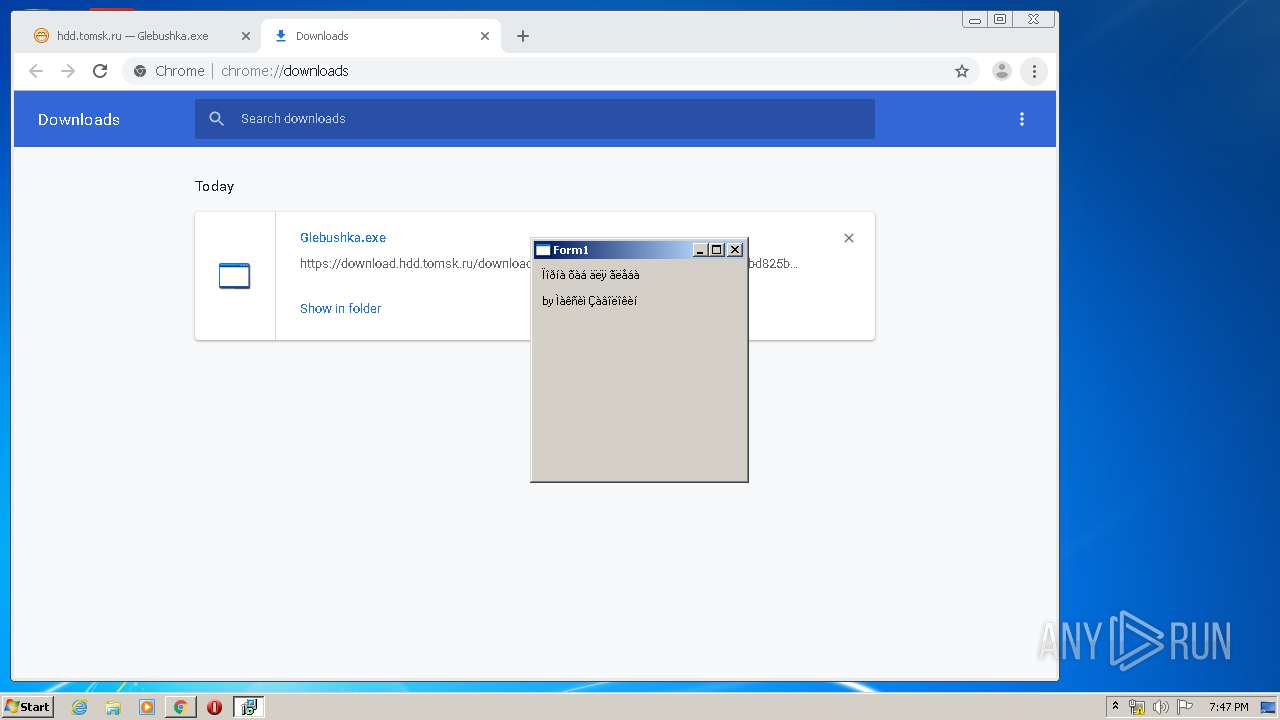Close the Form1 window

point(735,250)
